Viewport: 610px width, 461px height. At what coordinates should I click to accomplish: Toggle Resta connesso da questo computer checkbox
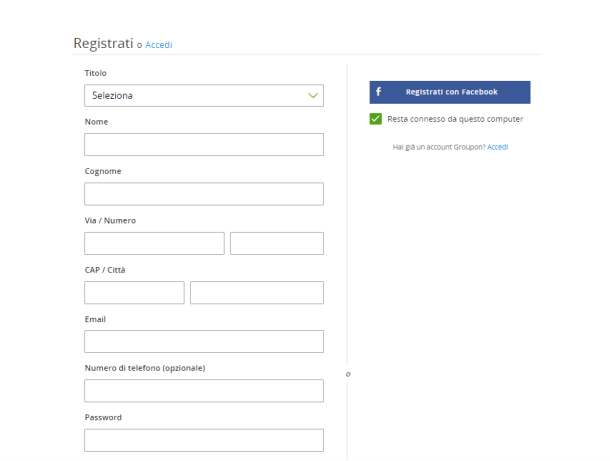375,119
